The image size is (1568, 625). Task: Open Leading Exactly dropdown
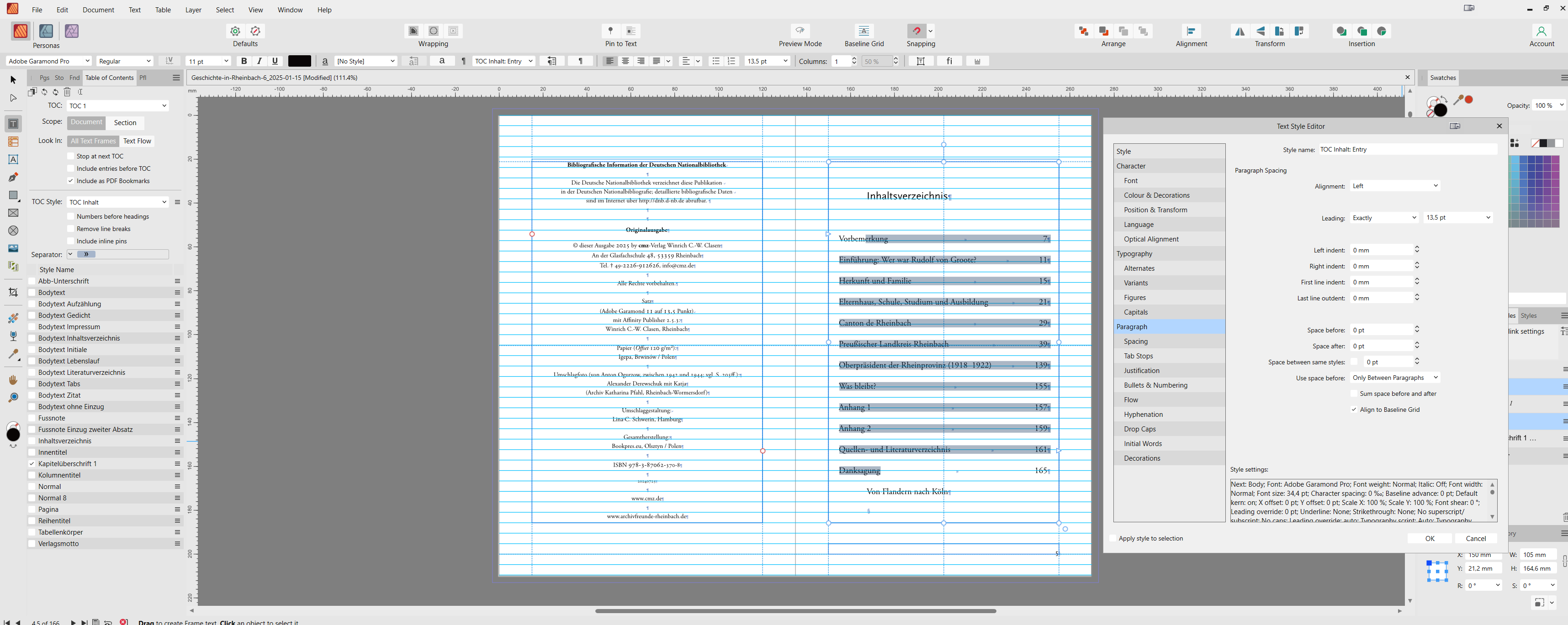1385,218
